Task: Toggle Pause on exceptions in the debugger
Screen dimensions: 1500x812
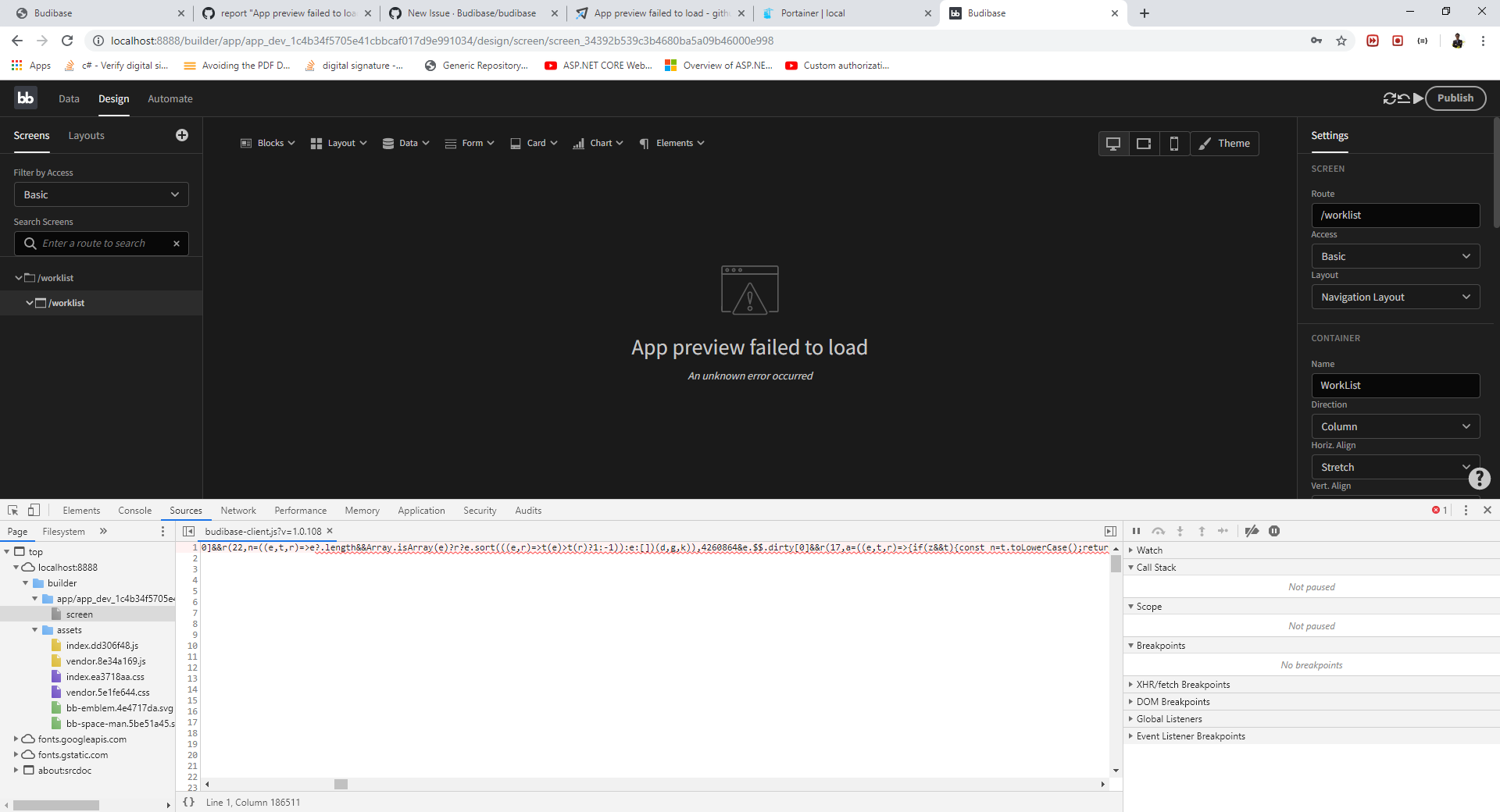Action: (1274, 531)
